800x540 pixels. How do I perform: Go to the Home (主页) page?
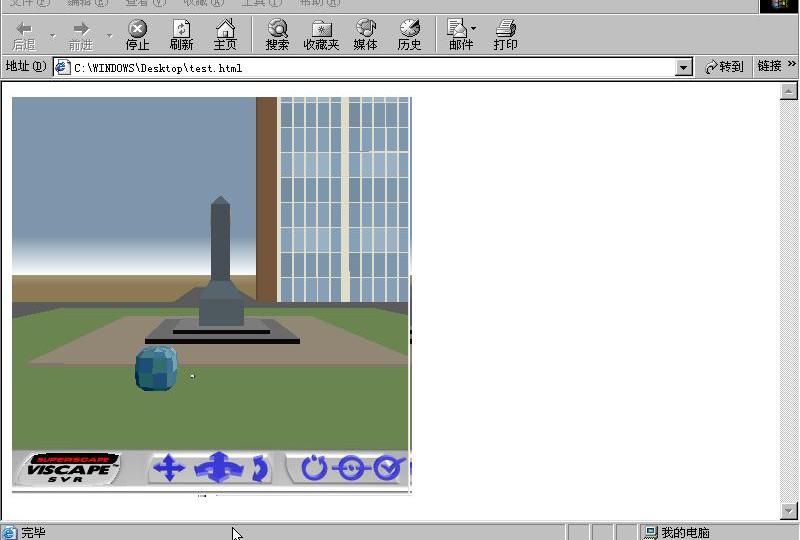[225, 35]
